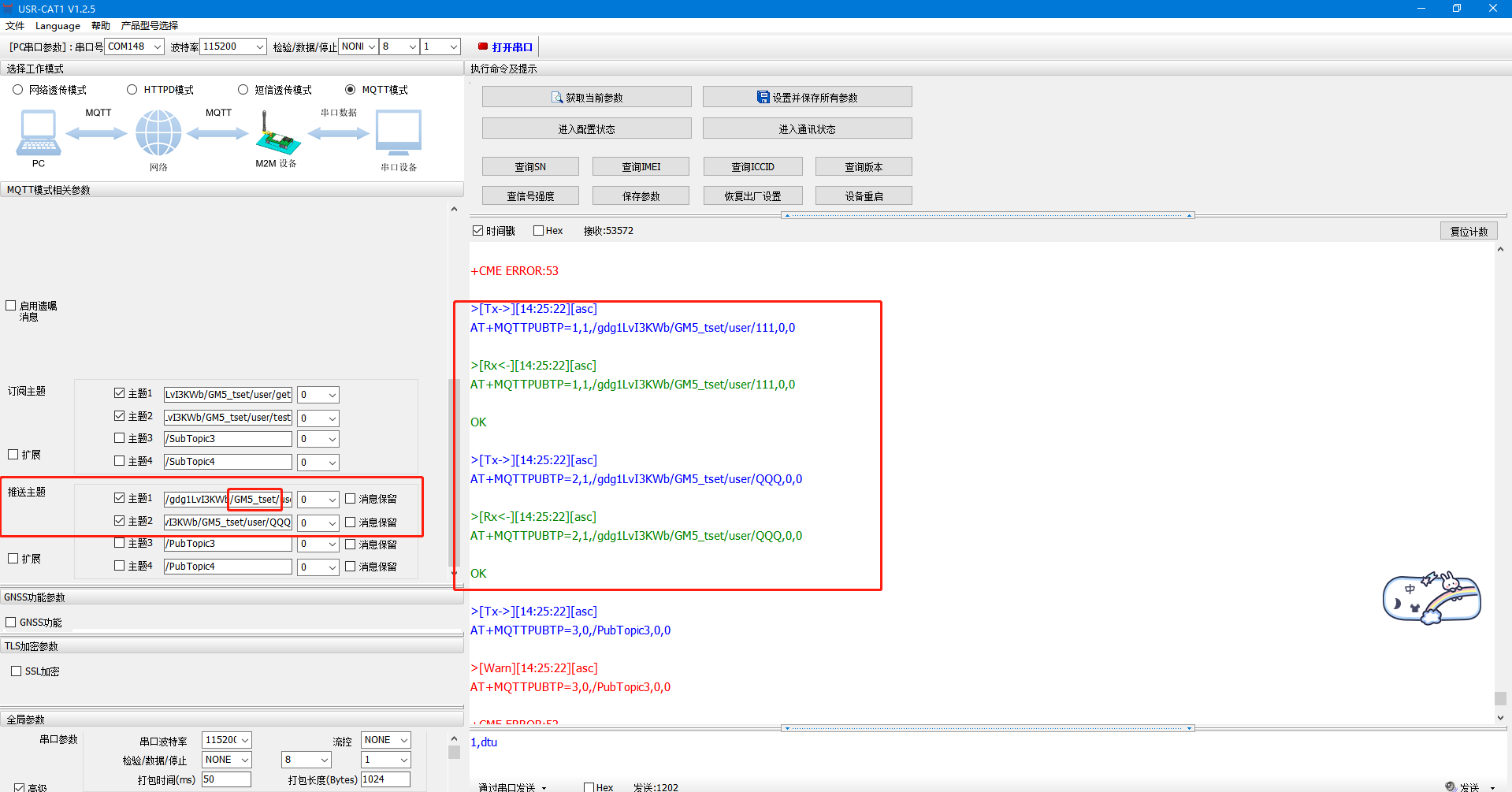Click the publish topic 3 input field
This screenshot has height=792, width=1512.
(228, 544)
